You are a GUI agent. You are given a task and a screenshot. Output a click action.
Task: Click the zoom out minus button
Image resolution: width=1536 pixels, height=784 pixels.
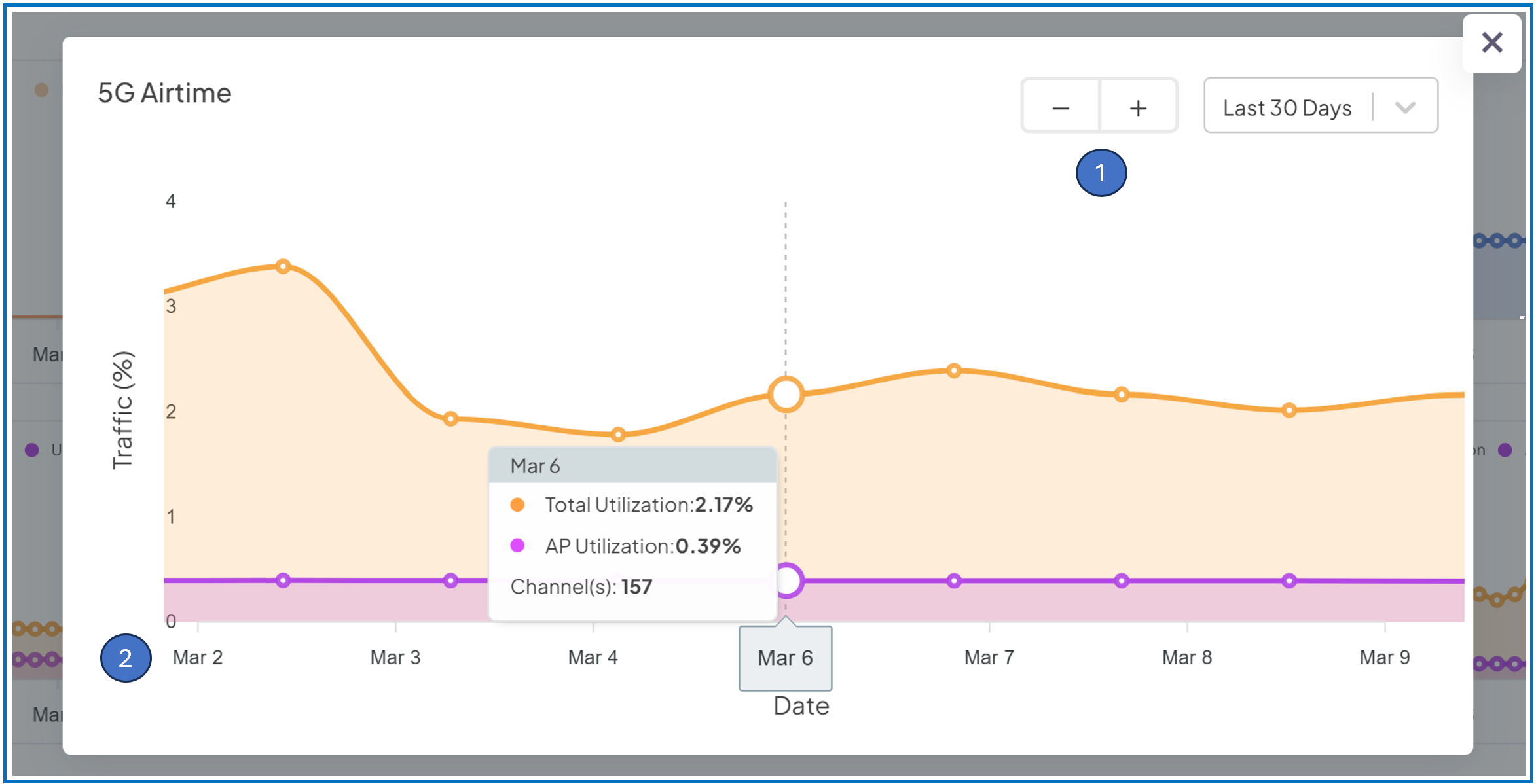pyautogui.click(x=1061, y=107)
